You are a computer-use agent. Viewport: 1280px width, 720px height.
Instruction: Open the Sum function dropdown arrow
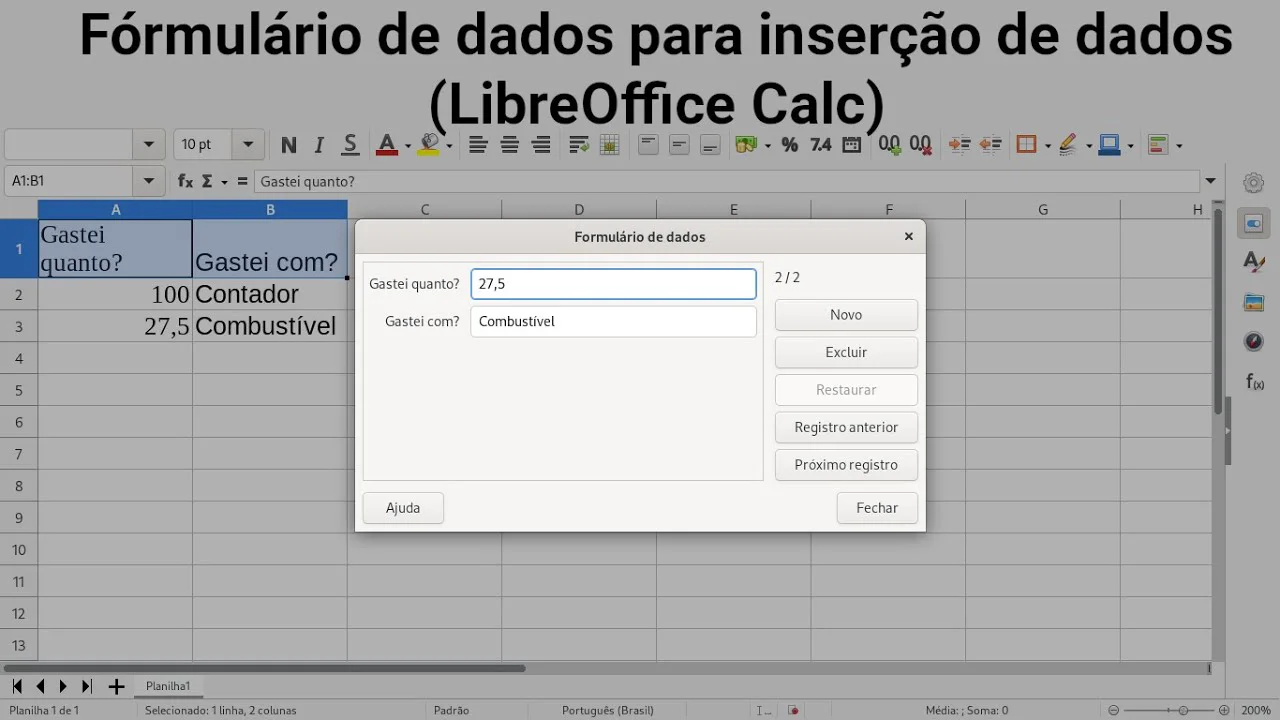click(225, 182)
